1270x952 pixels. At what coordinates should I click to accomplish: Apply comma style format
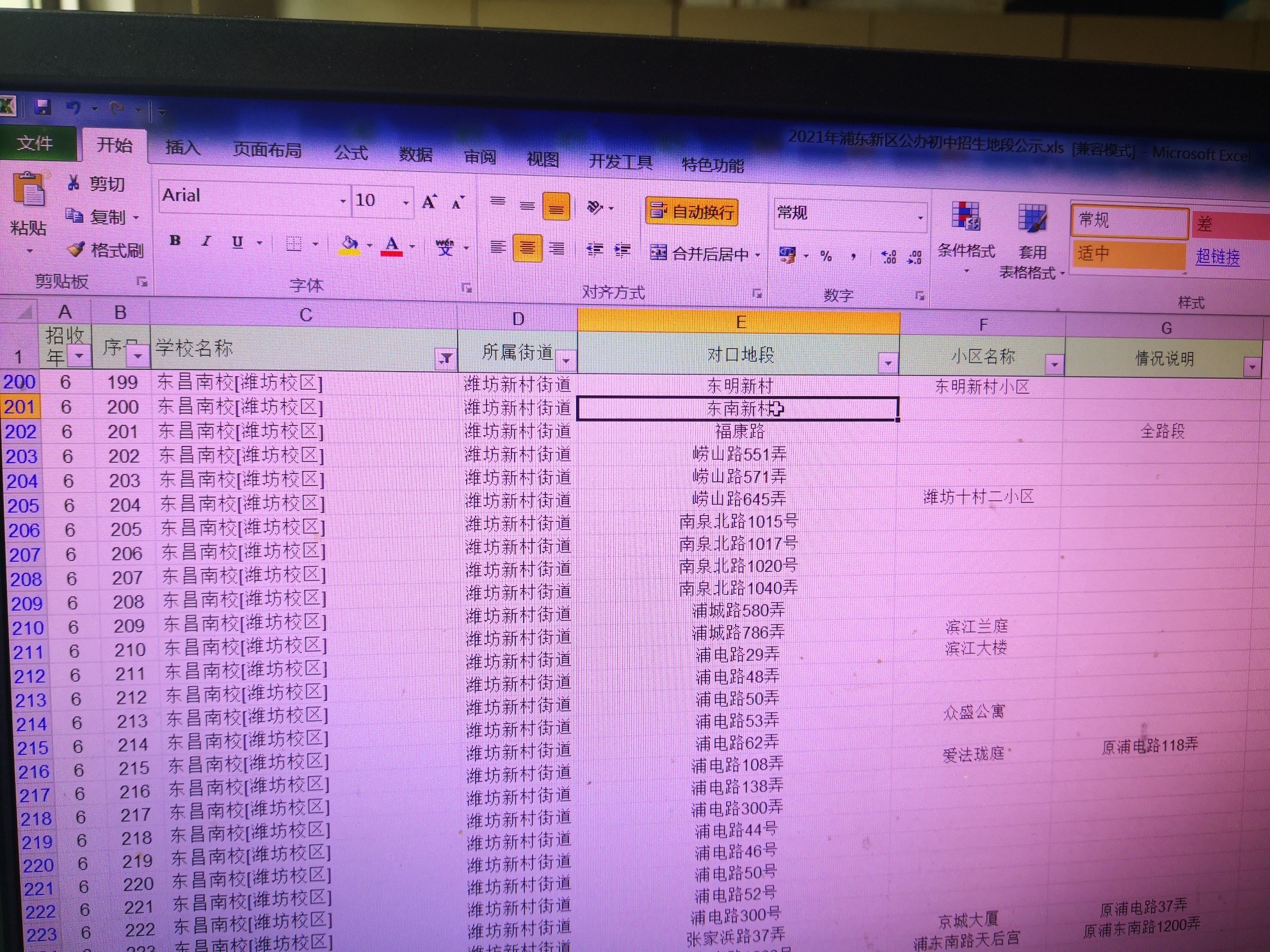pos(853,257)
